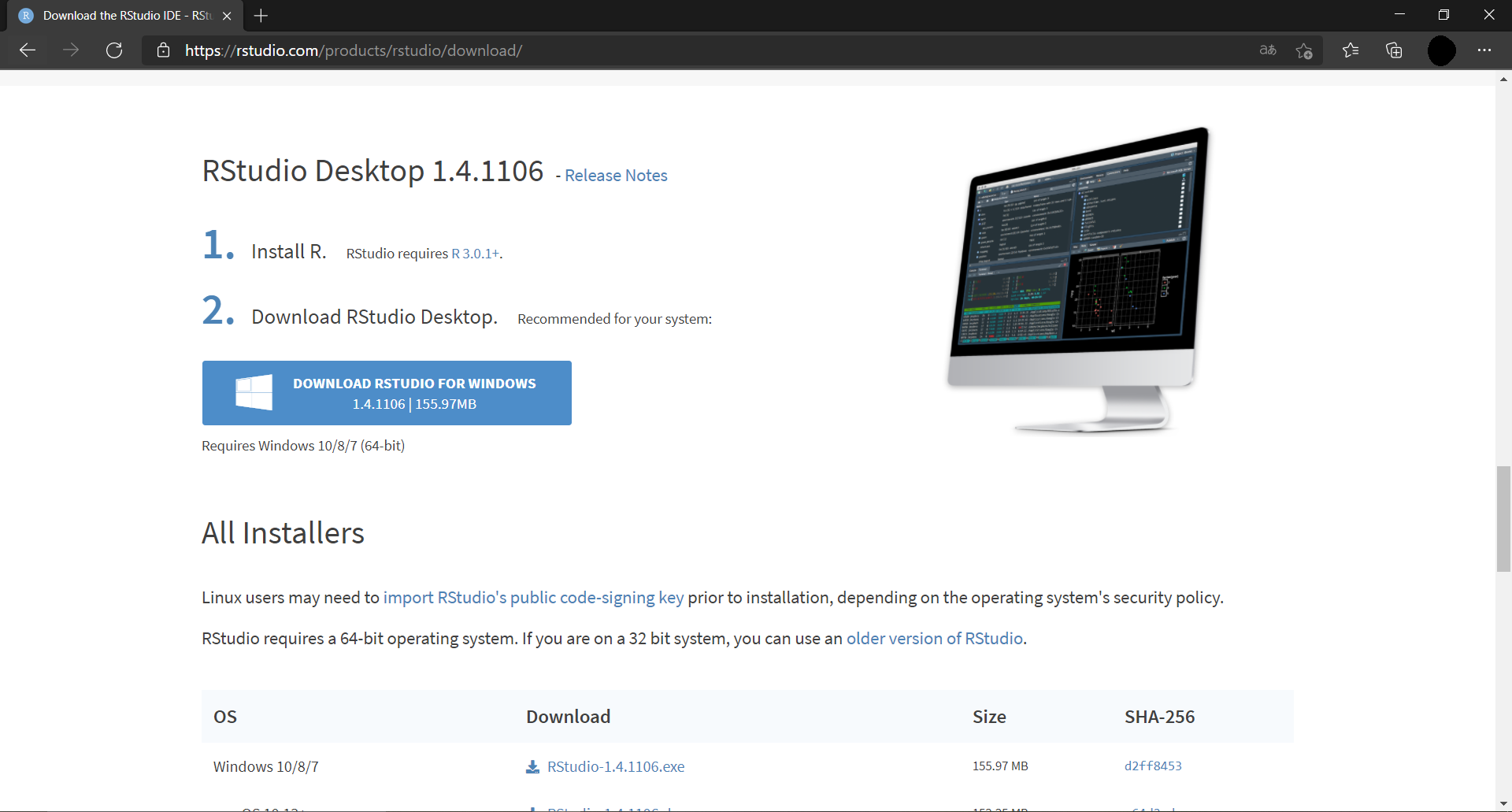Download RStudio-1.4.1106.exe from the installers table
1512x812 pixels.
pos(616,766)
